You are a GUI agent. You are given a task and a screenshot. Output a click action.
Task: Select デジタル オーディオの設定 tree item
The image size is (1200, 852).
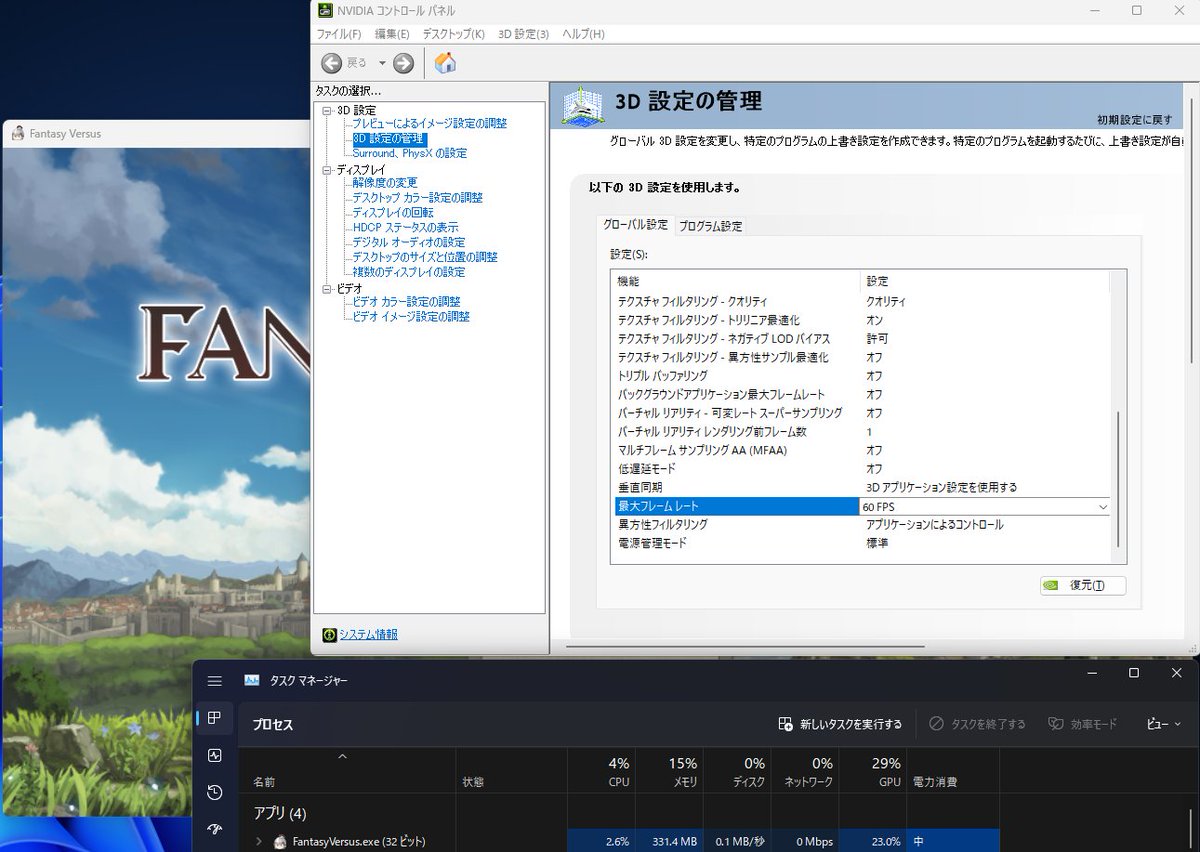[x=408, y=242]
